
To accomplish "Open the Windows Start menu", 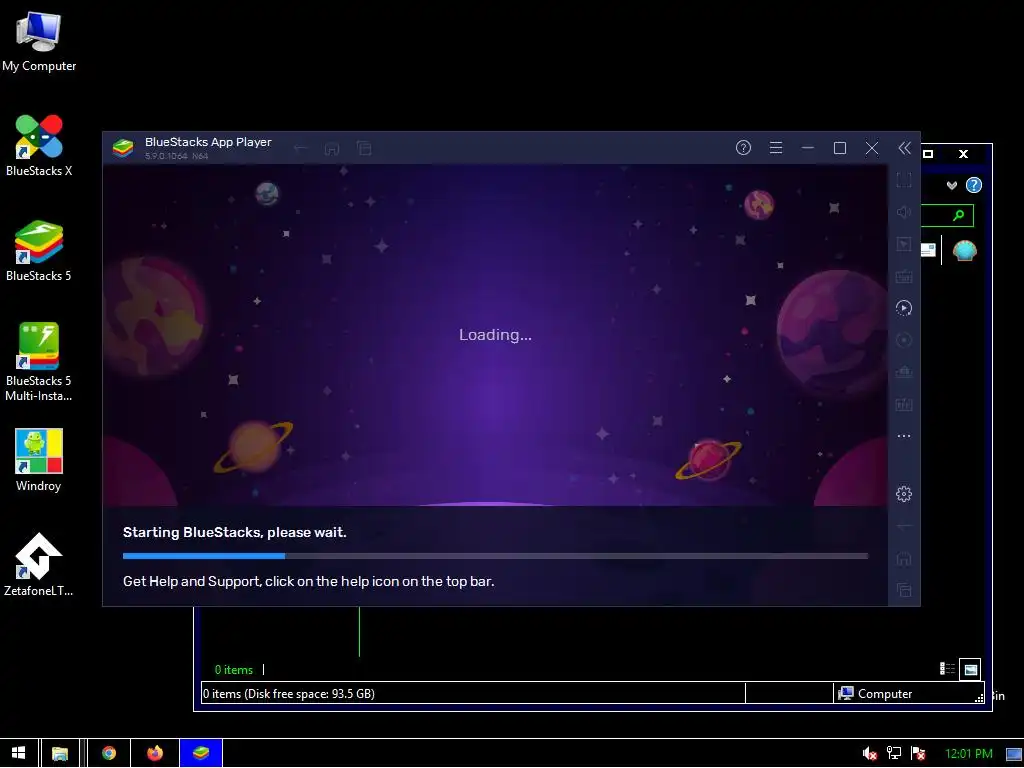I will [19, 753].
